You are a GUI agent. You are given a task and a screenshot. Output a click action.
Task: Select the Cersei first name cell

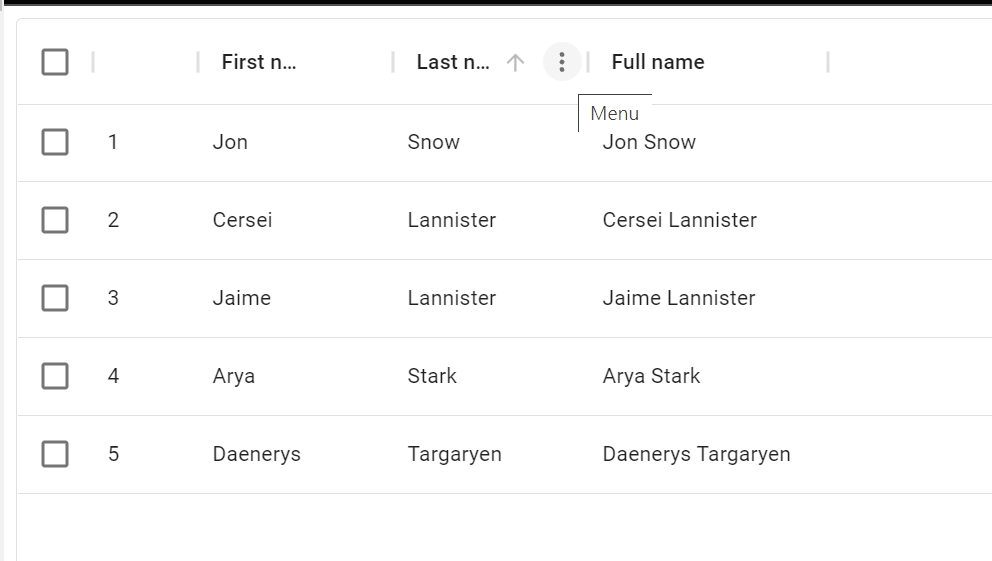pyautogui.click(x=242, y=220)
